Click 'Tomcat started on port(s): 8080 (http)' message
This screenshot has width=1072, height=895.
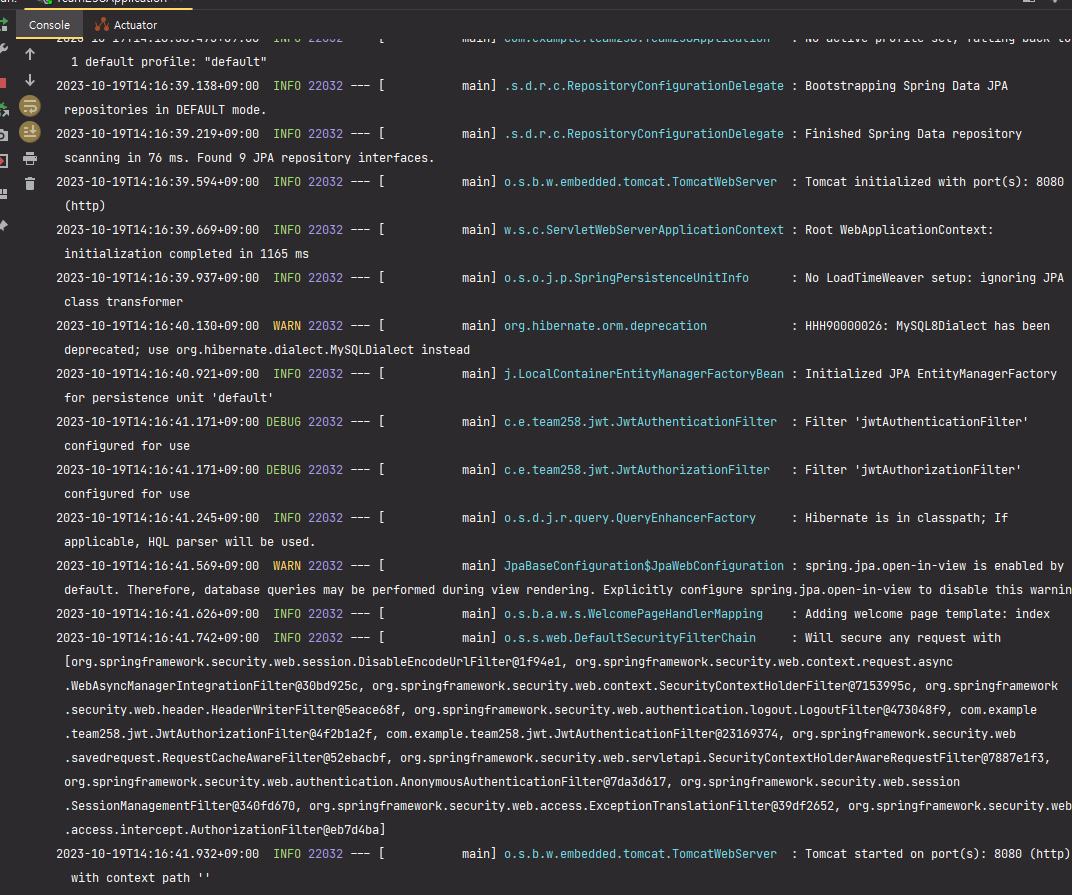937,854
